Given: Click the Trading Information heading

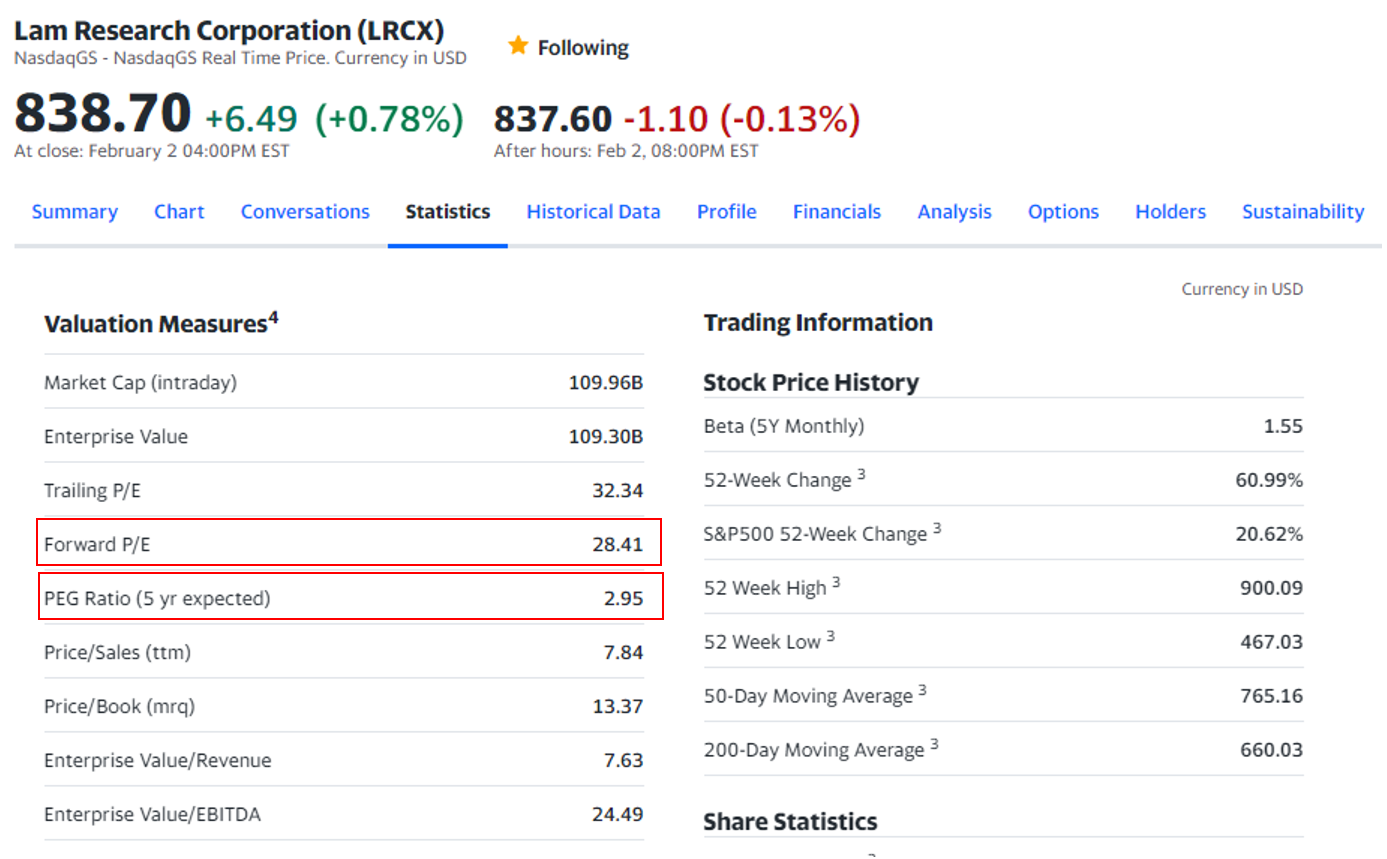Looking at the screenshot, I should click(818, 323).
